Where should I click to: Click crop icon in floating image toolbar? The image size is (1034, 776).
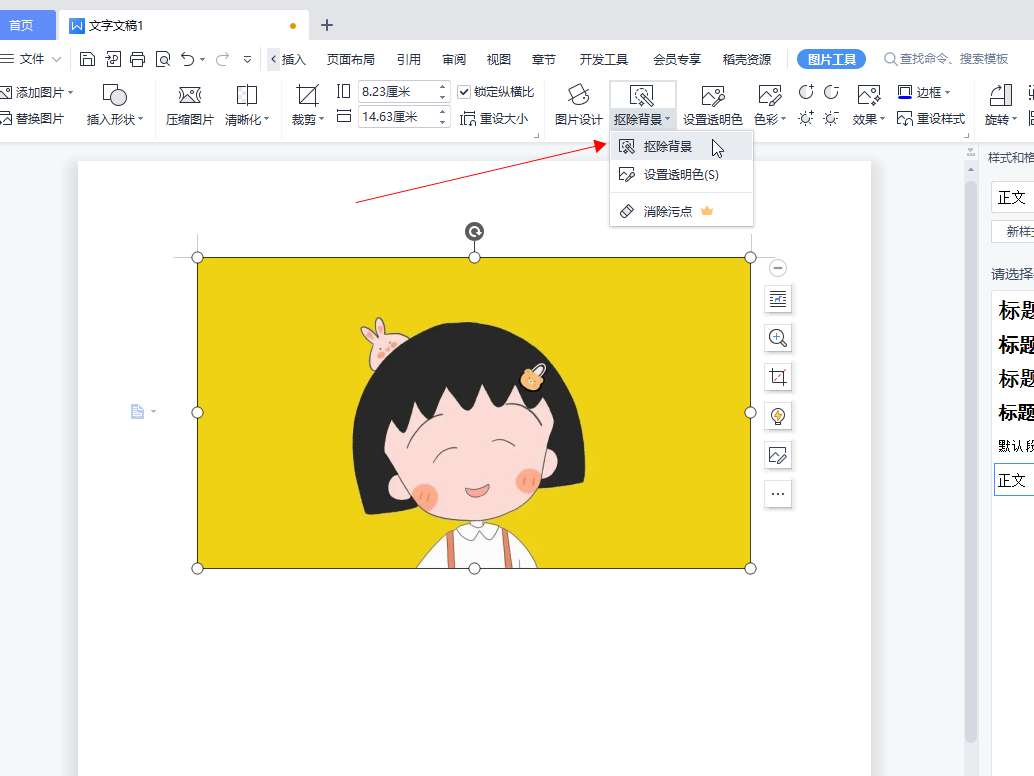click(x=777, y=377)
